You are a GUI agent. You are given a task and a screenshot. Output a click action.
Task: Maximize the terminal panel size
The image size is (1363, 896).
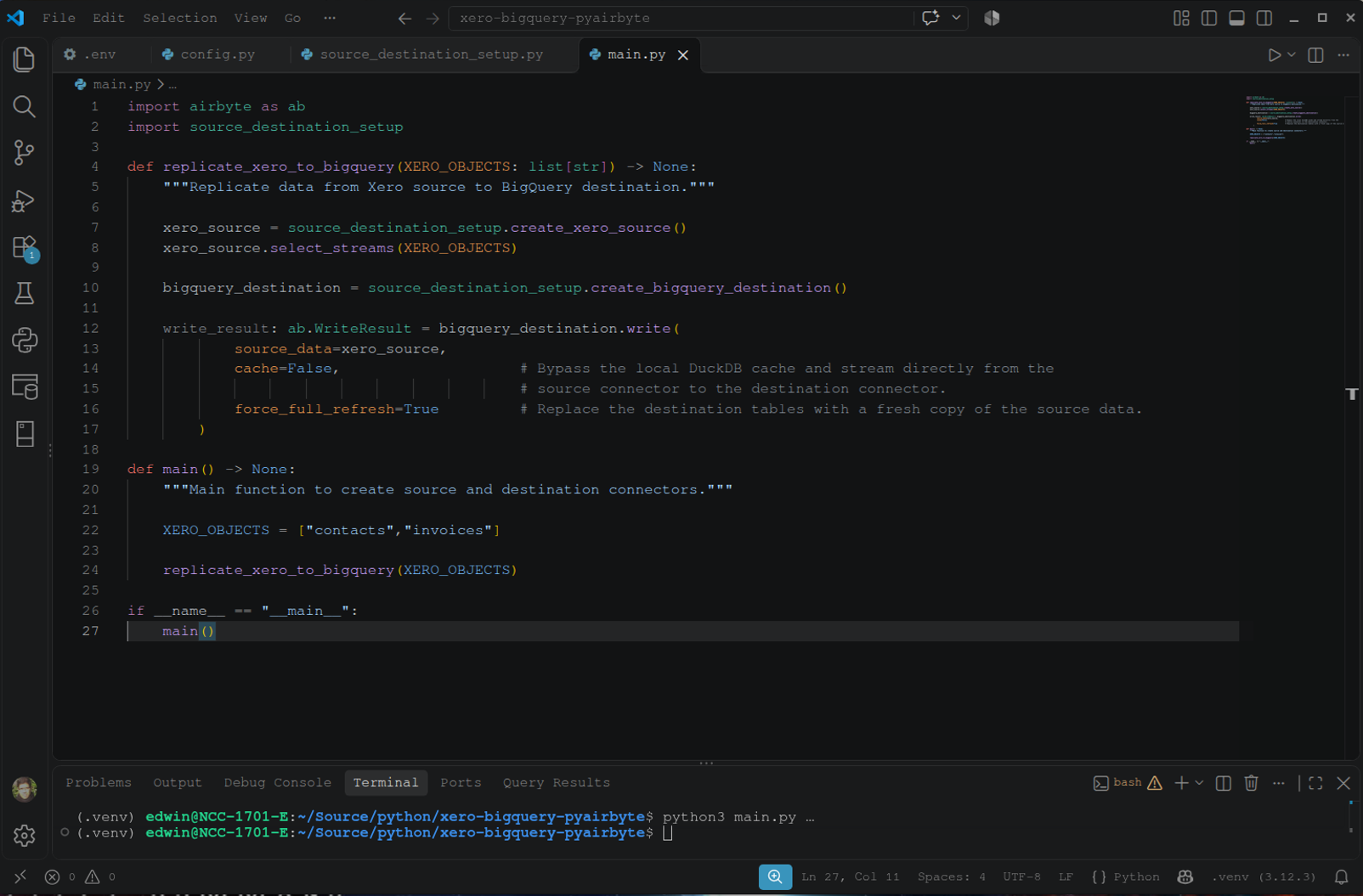(x=1315, y=783)
